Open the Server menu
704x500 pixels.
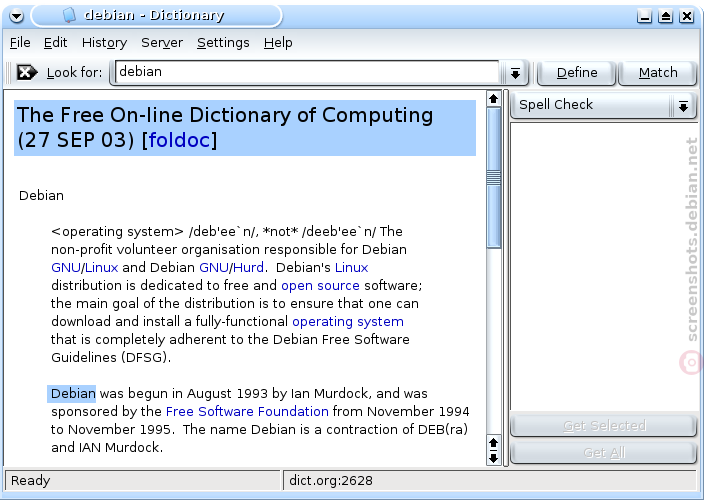click(162, 43)
